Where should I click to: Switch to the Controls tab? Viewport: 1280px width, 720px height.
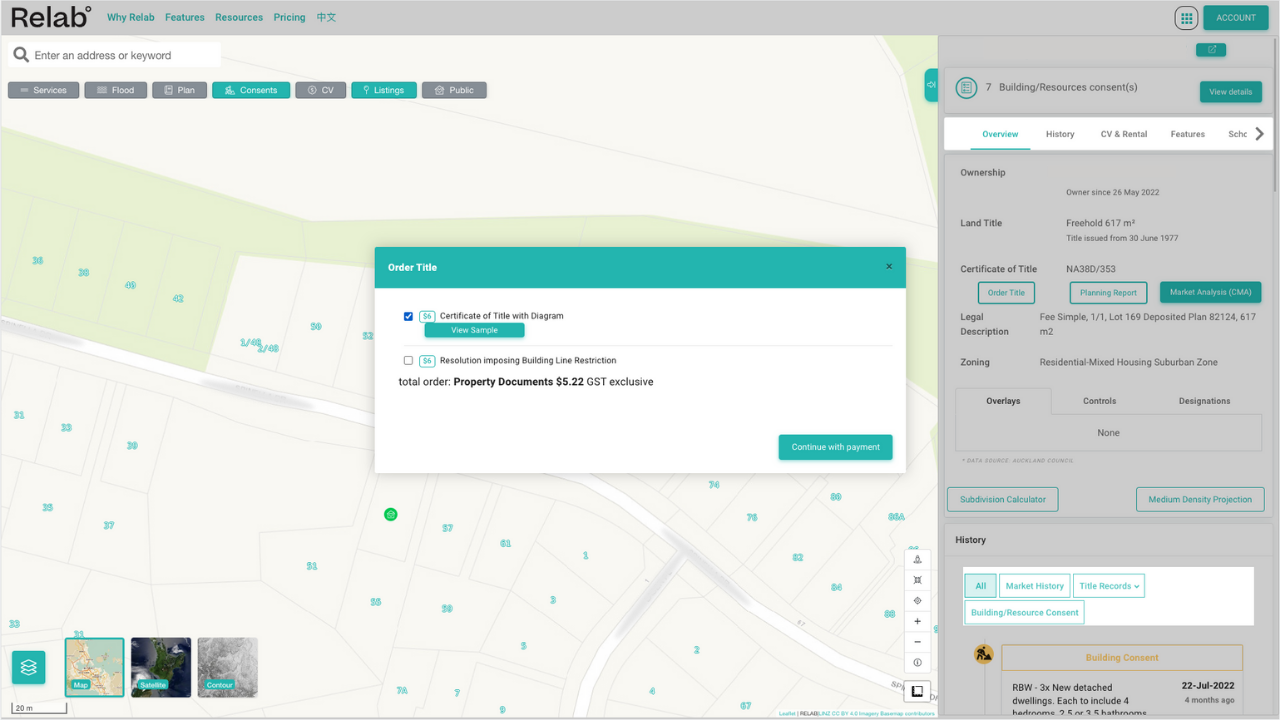click(x=1099, y=400)
